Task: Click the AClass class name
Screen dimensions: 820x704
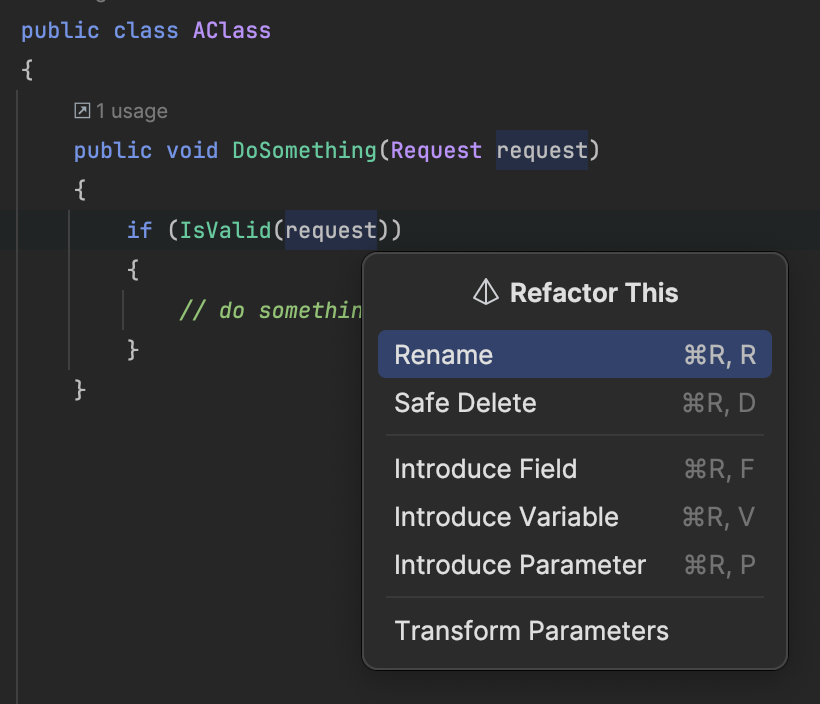Action: [x=232, y=31]
